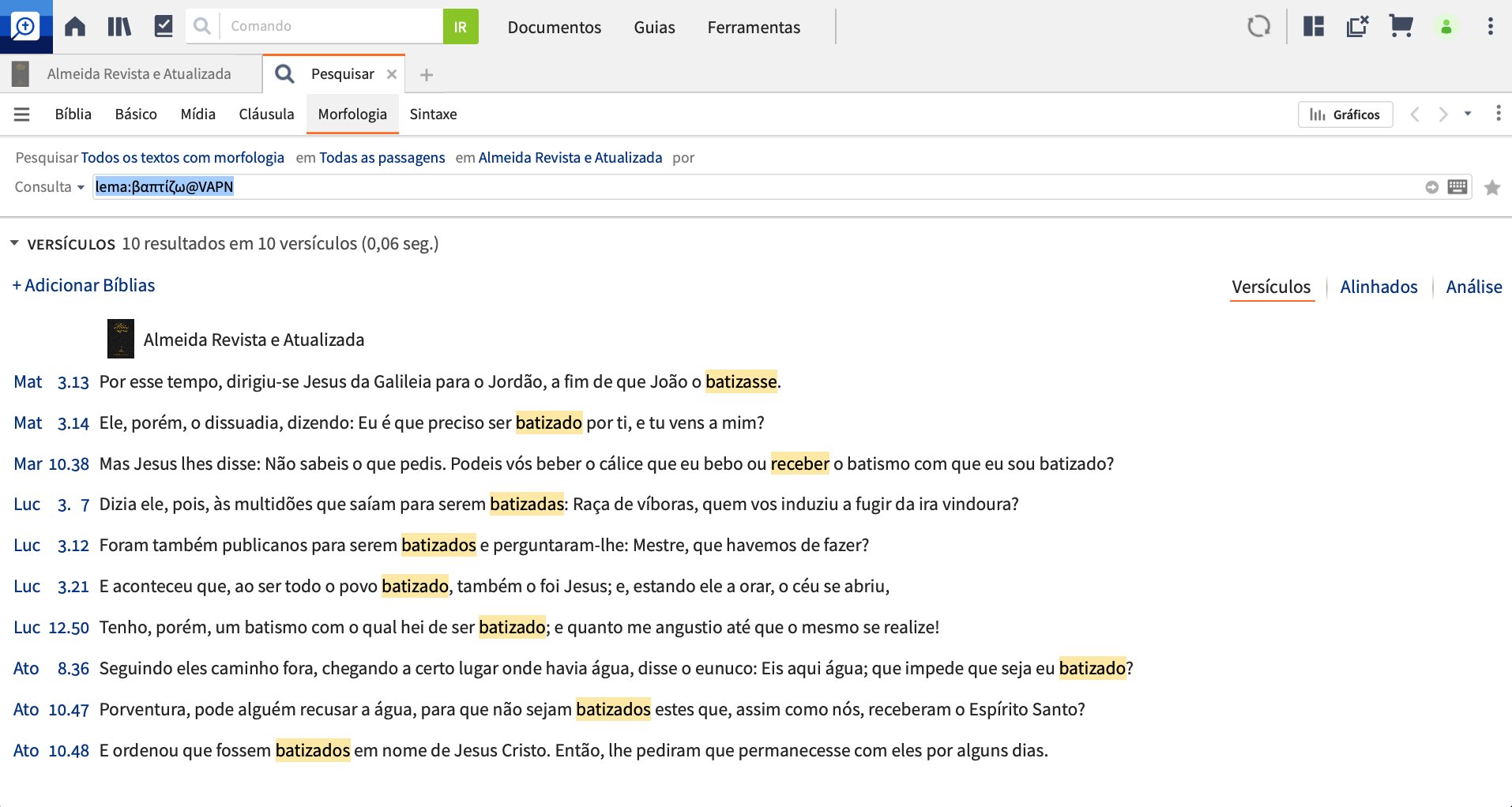Open the Greek keyboard icon in query field
The height and width of the screenshot is (807, 1512).
point(1457,187)
